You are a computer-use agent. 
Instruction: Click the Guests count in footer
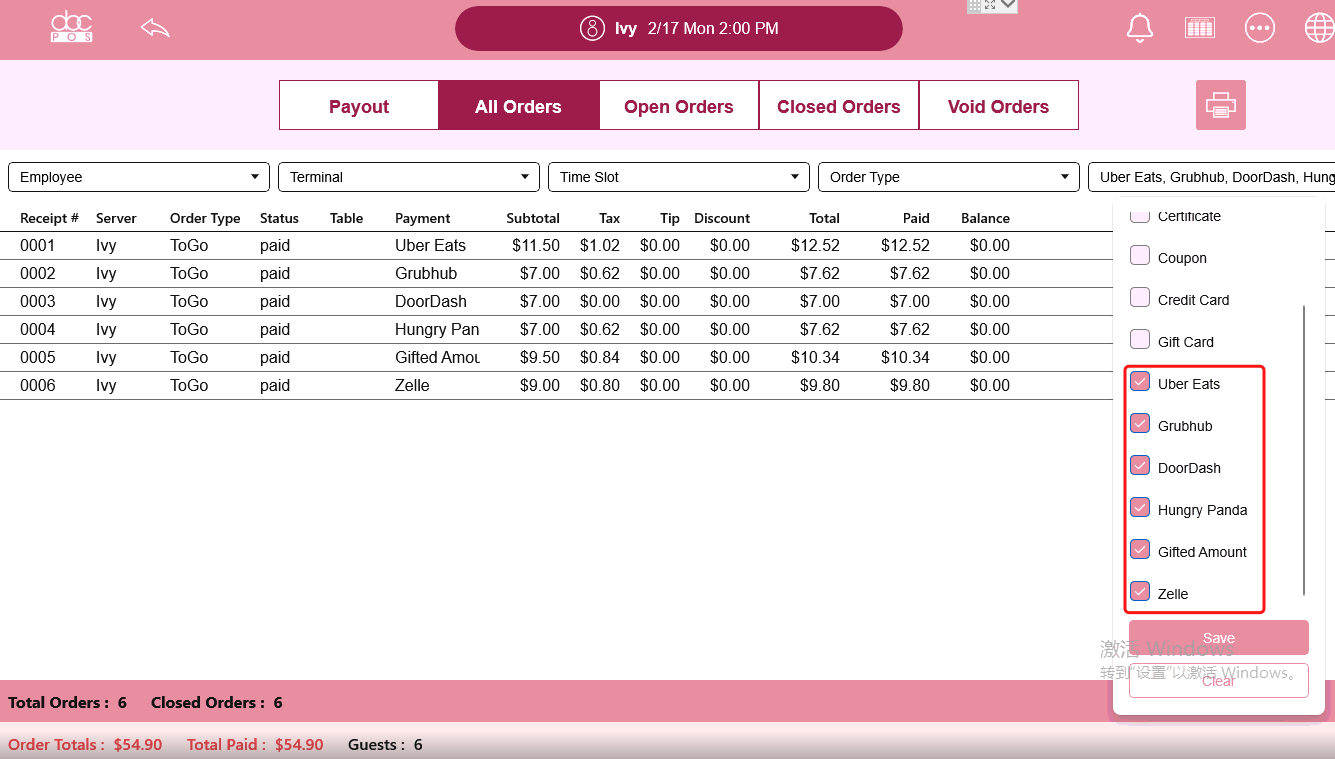[385, 744]
